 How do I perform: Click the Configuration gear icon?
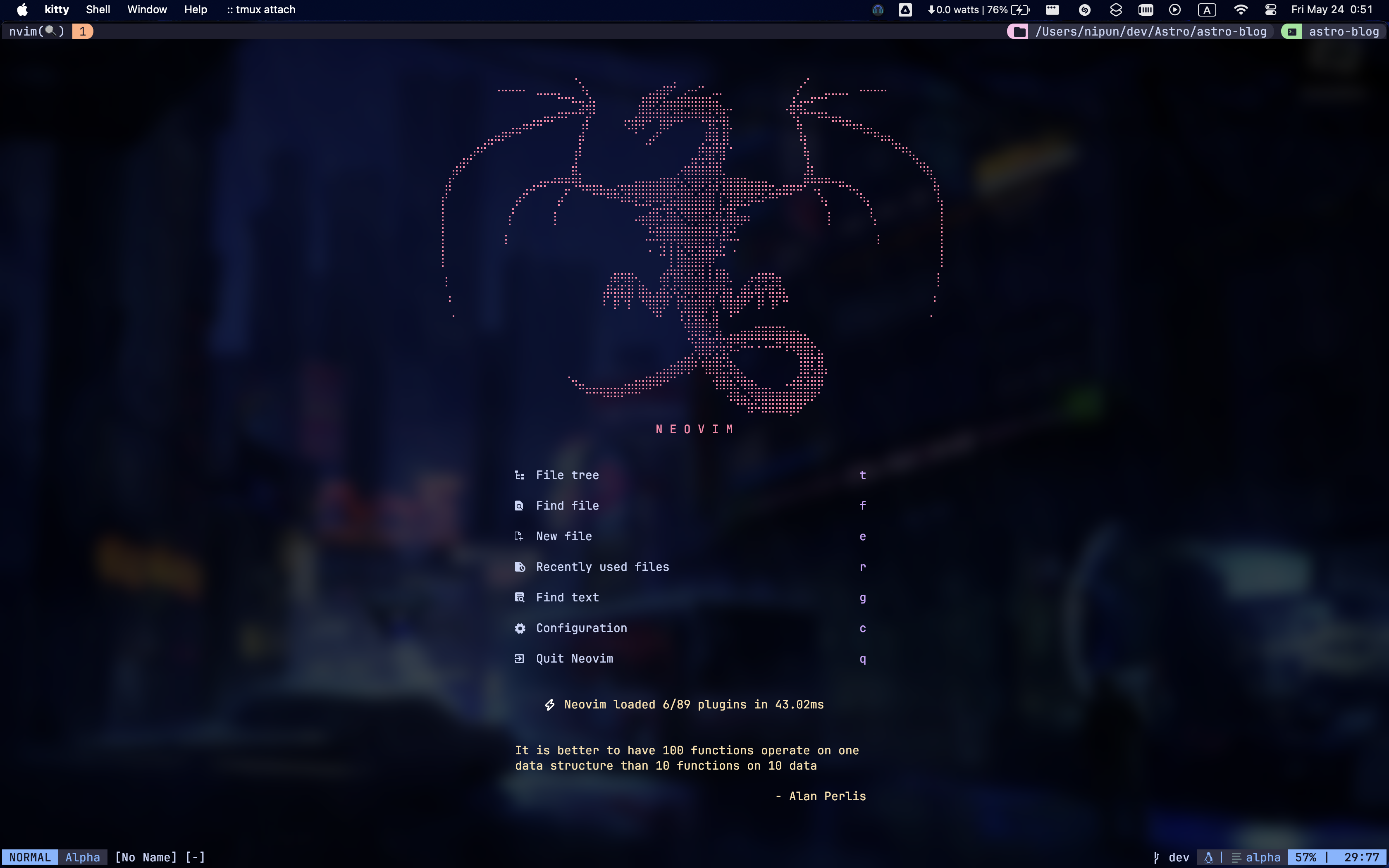click(x=520, y=628)
